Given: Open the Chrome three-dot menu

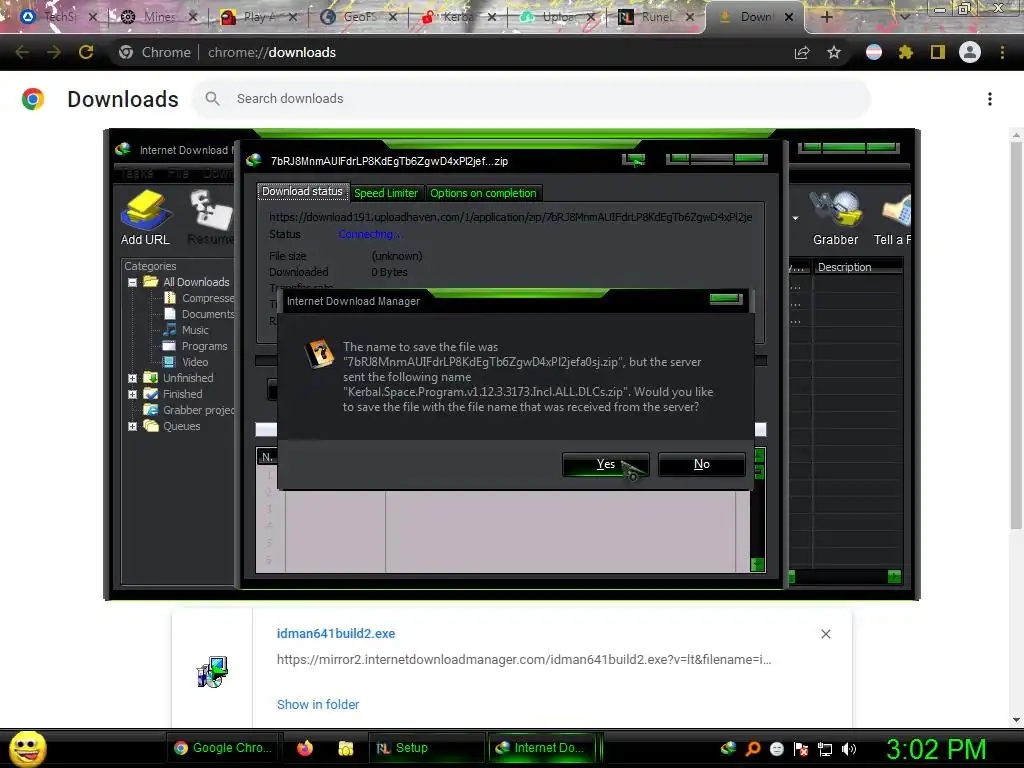Looking at the screenshot, I should tap(1002, 52).
